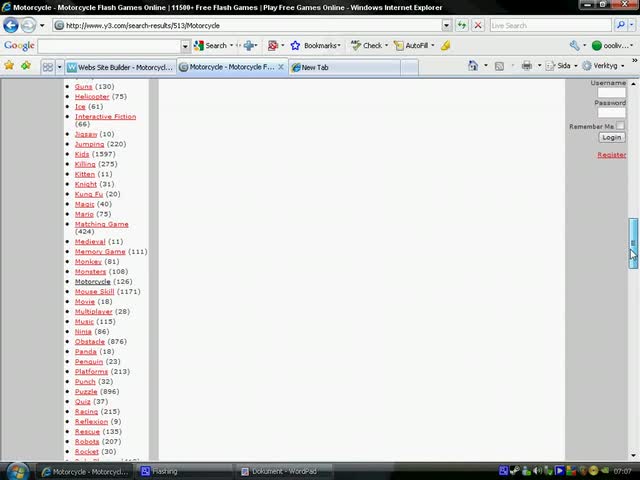The height and width of the screenshot is (480, 640).
Task: Click the browser Back arrow button
Action: (11, 25)
